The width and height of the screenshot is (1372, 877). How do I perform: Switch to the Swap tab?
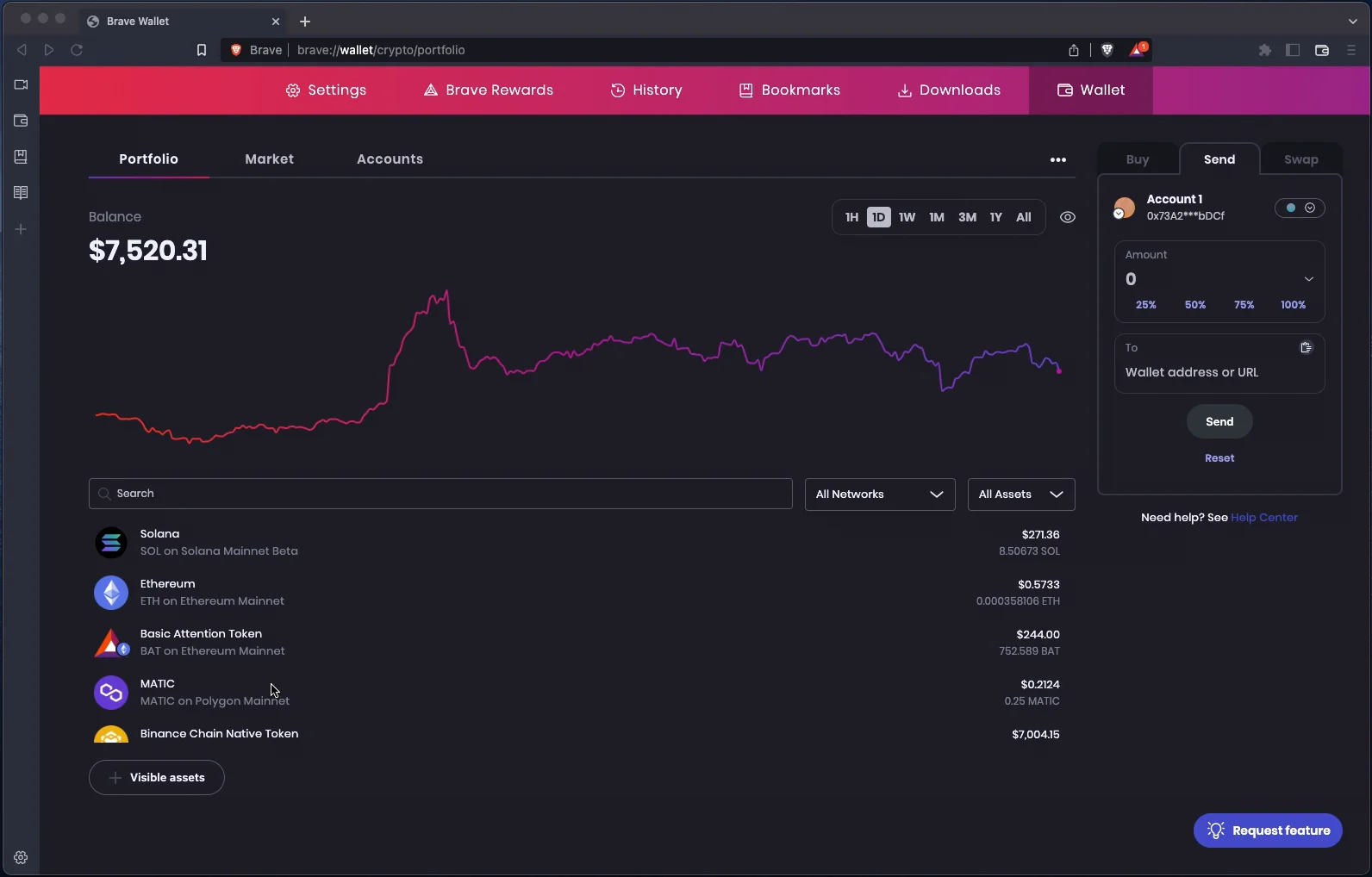click(x=1300, y=159)
